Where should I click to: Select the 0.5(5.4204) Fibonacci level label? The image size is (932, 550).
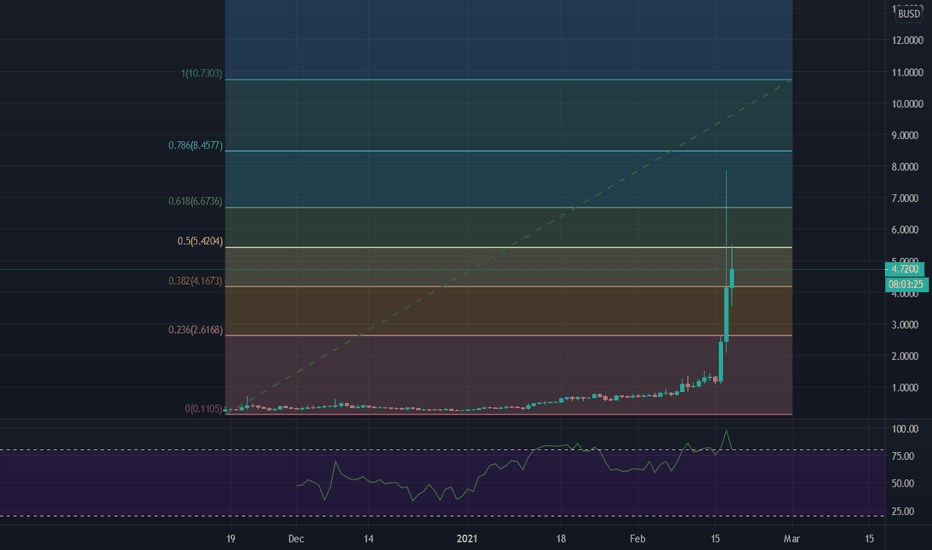coord(200,241)
